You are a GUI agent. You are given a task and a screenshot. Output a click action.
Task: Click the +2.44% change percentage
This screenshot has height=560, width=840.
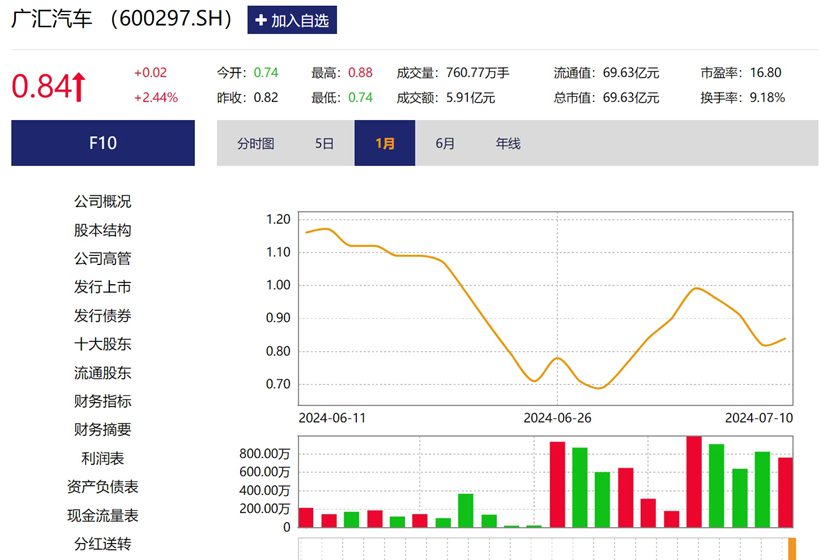(x=156, y=98)
